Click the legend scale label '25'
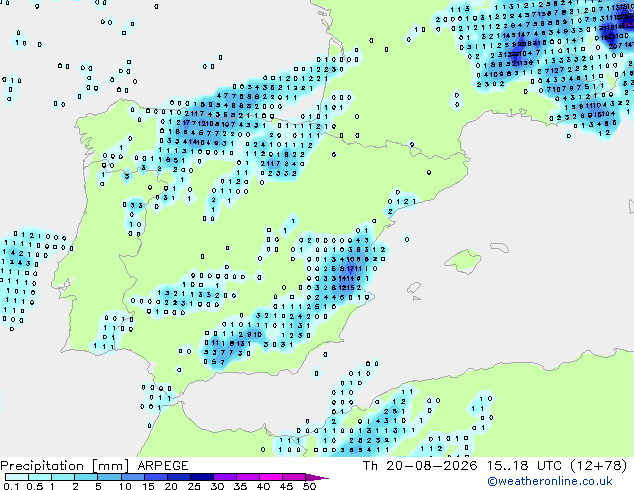The height and width of the screenshot is (490, 634). click(194, 486)
